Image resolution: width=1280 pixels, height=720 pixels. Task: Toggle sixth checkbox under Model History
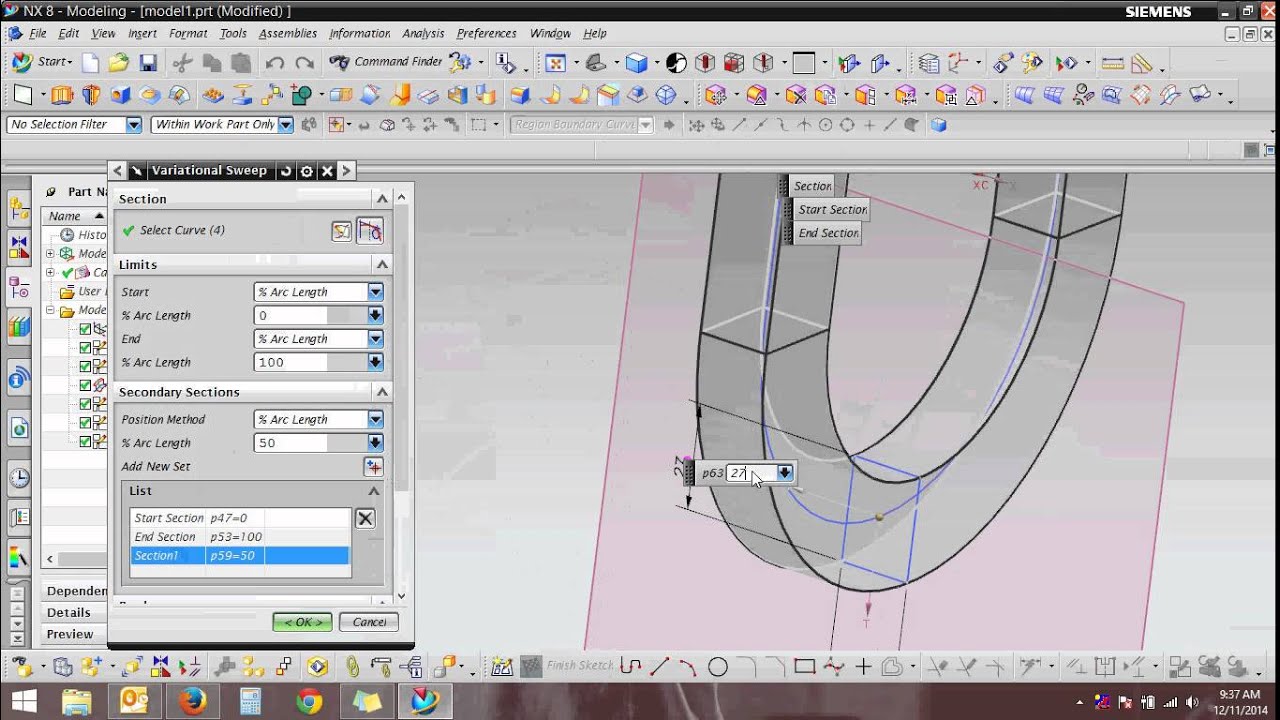85,423
